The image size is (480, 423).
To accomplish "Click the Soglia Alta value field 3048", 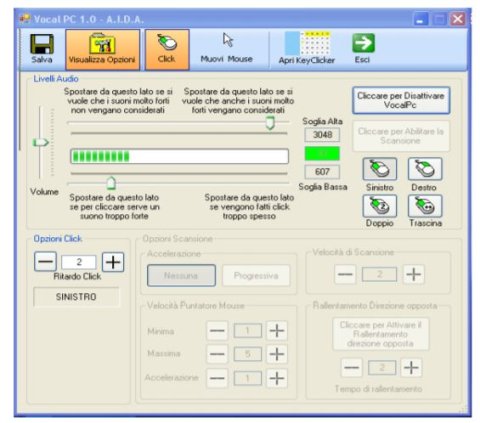I will point(322,135).
